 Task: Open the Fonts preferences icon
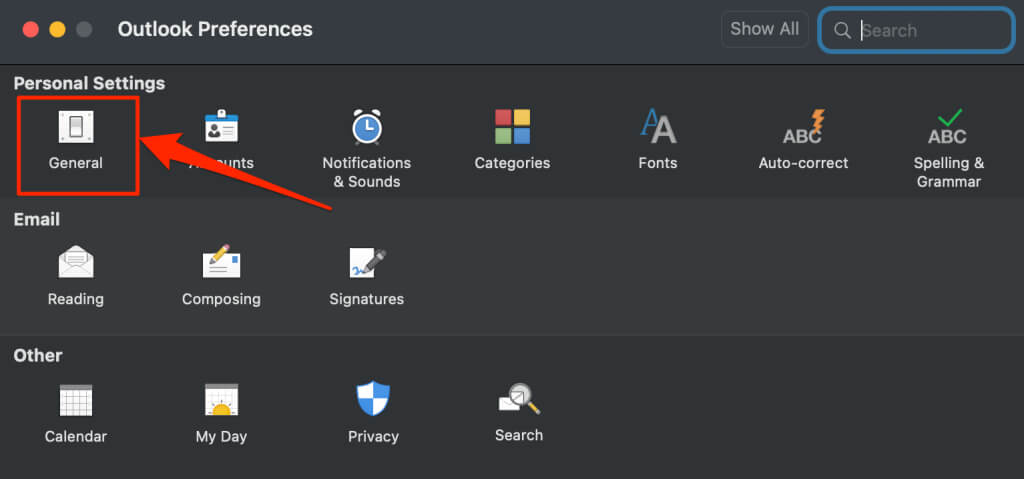click(x=657, y=128)
